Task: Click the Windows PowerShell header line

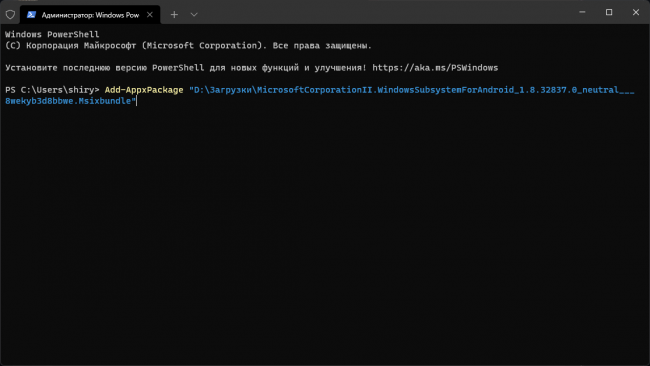Action: pyautogui.click(x=52, y=34)
